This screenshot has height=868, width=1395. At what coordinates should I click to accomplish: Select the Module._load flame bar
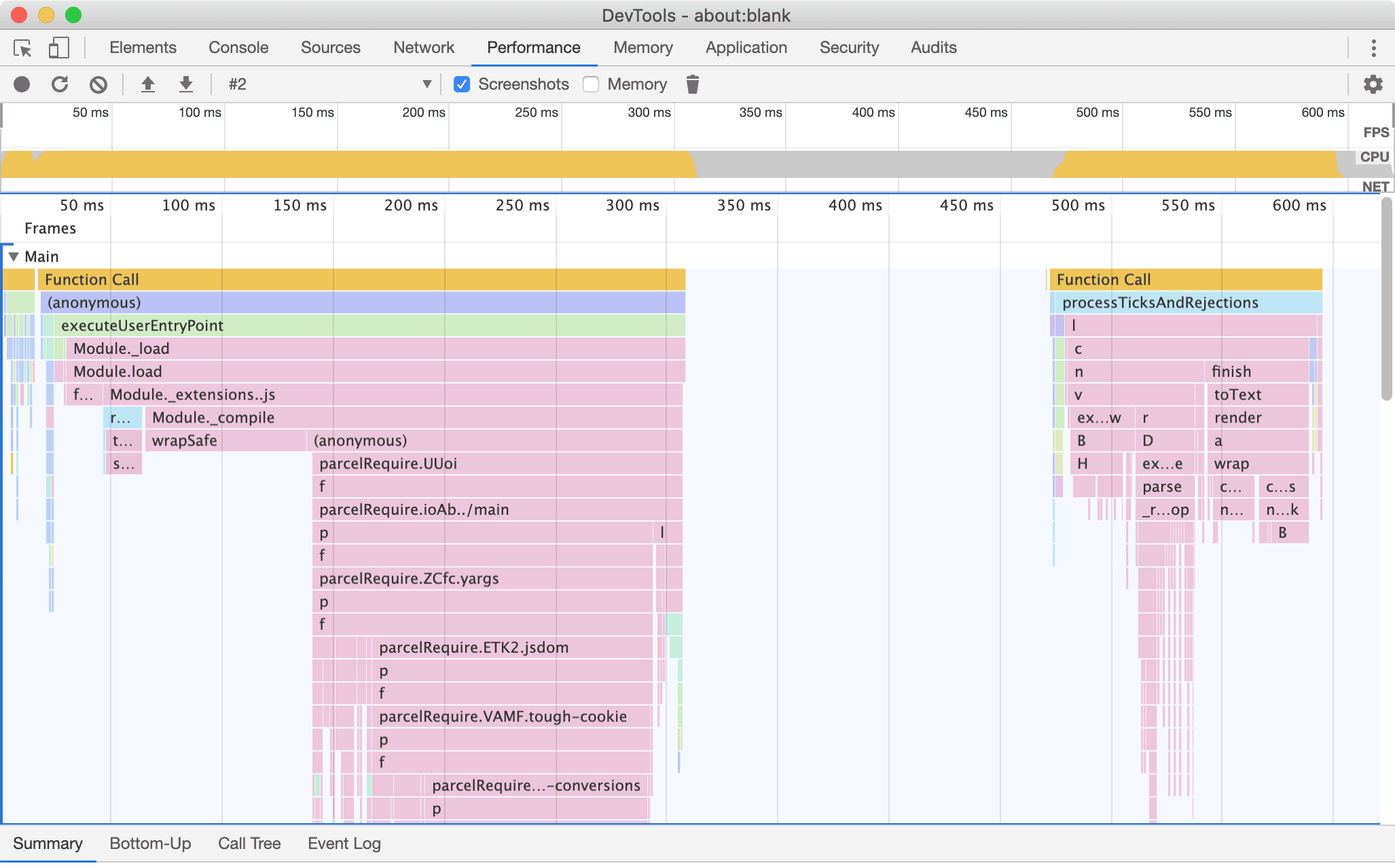(x=376, y=348)
